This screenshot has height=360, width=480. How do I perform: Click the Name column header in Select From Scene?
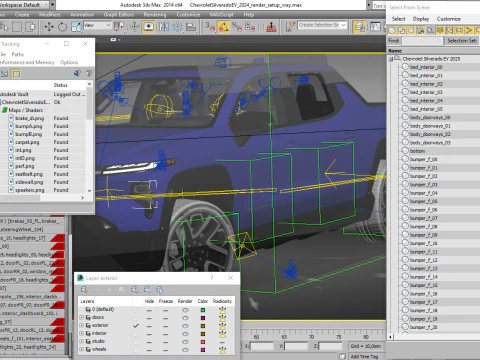434,51
